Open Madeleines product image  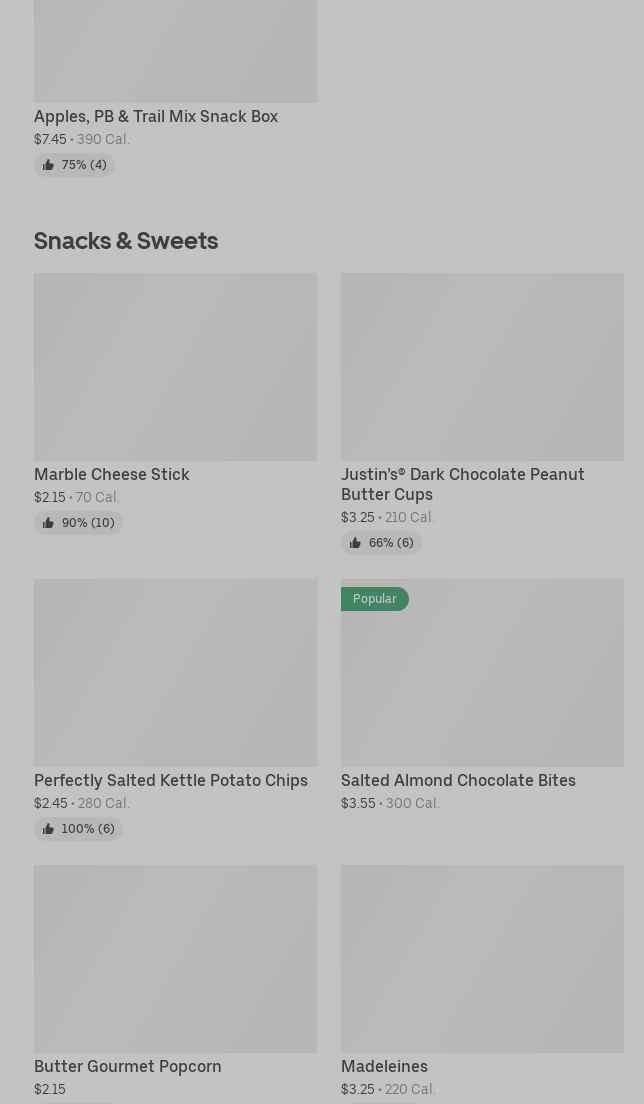point(482,958)
